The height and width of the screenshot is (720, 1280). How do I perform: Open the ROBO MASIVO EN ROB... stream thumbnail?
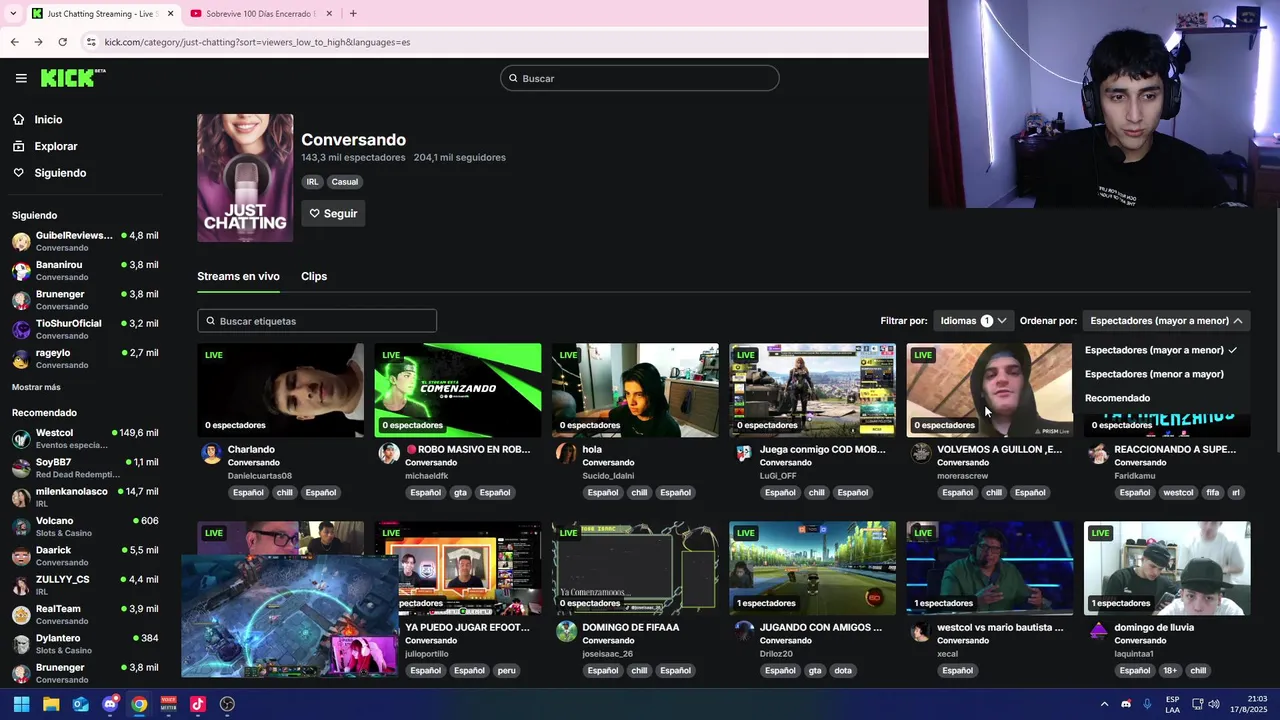(458, 390)
